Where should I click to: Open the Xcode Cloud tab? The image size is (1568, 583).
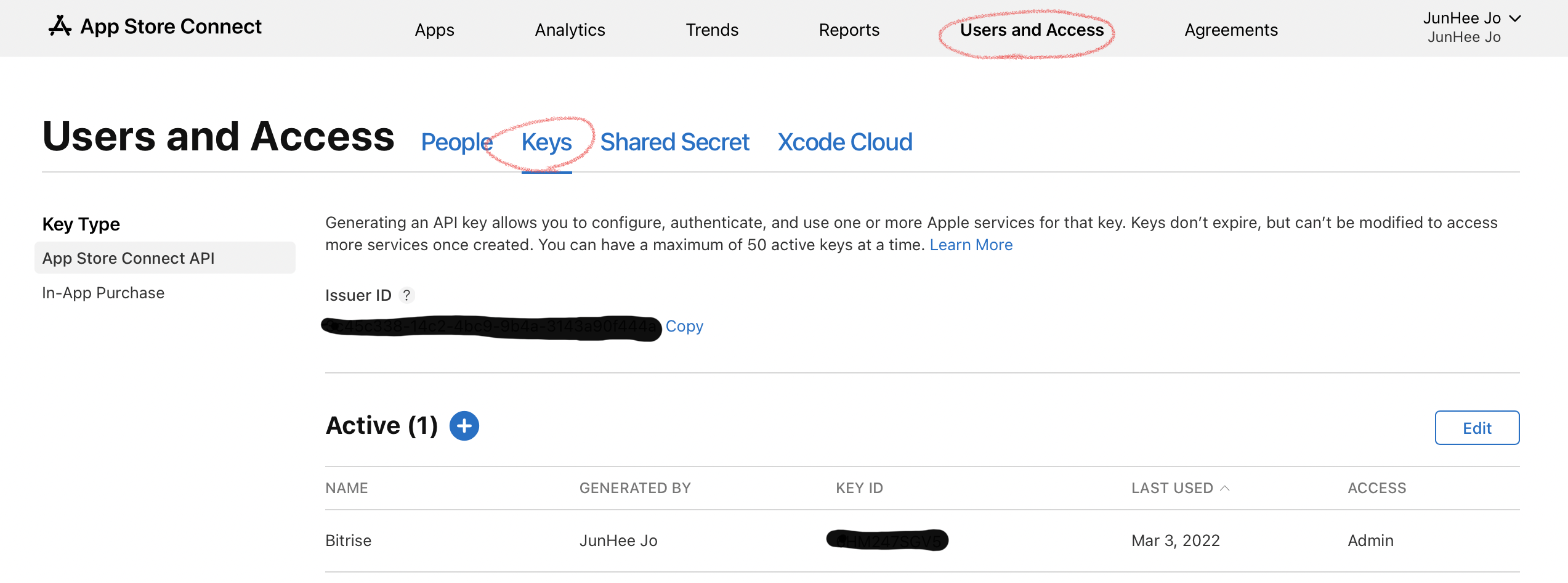(x=845, y=142)
